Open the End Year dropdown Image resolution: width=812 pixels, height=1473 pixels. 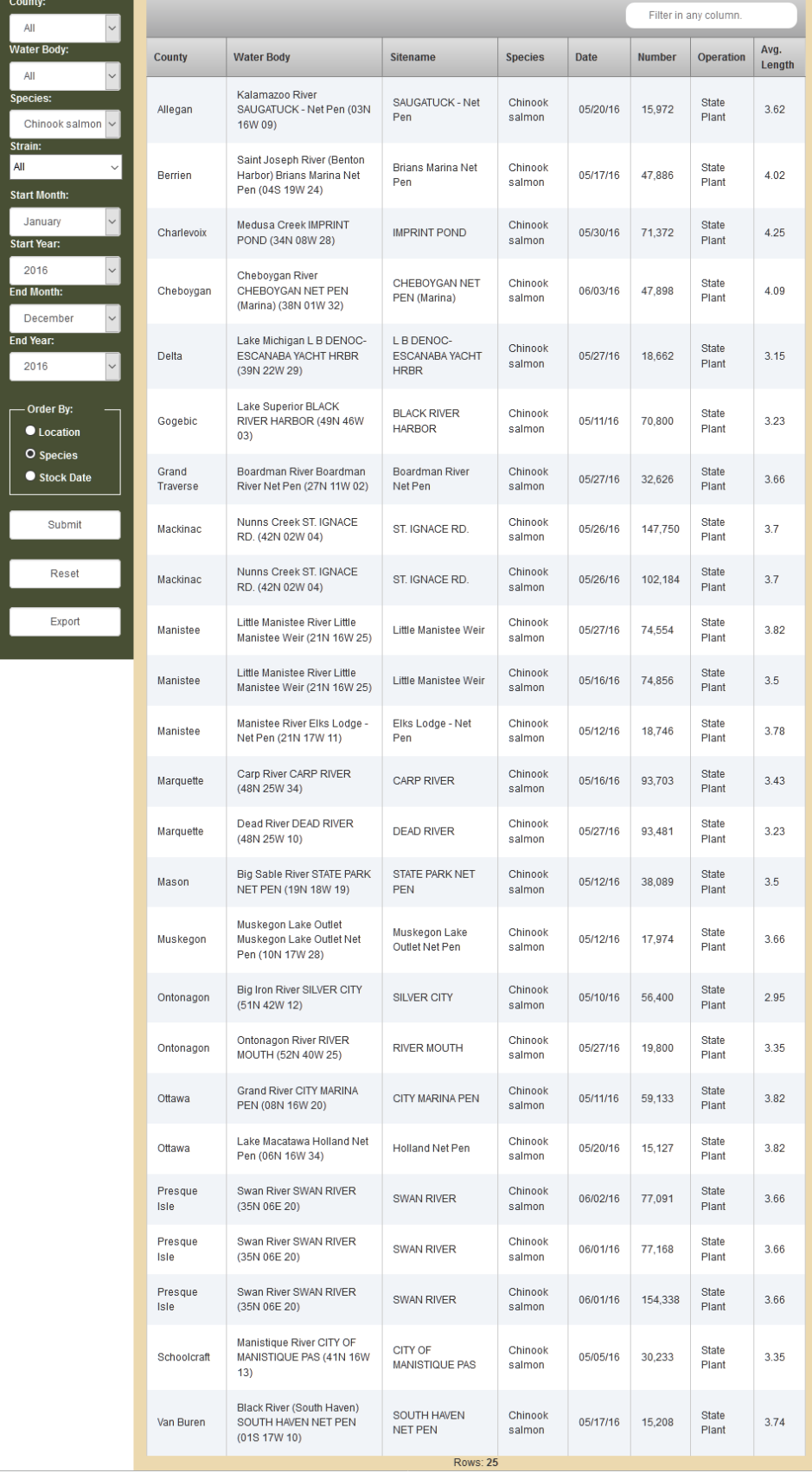(65, 367)
